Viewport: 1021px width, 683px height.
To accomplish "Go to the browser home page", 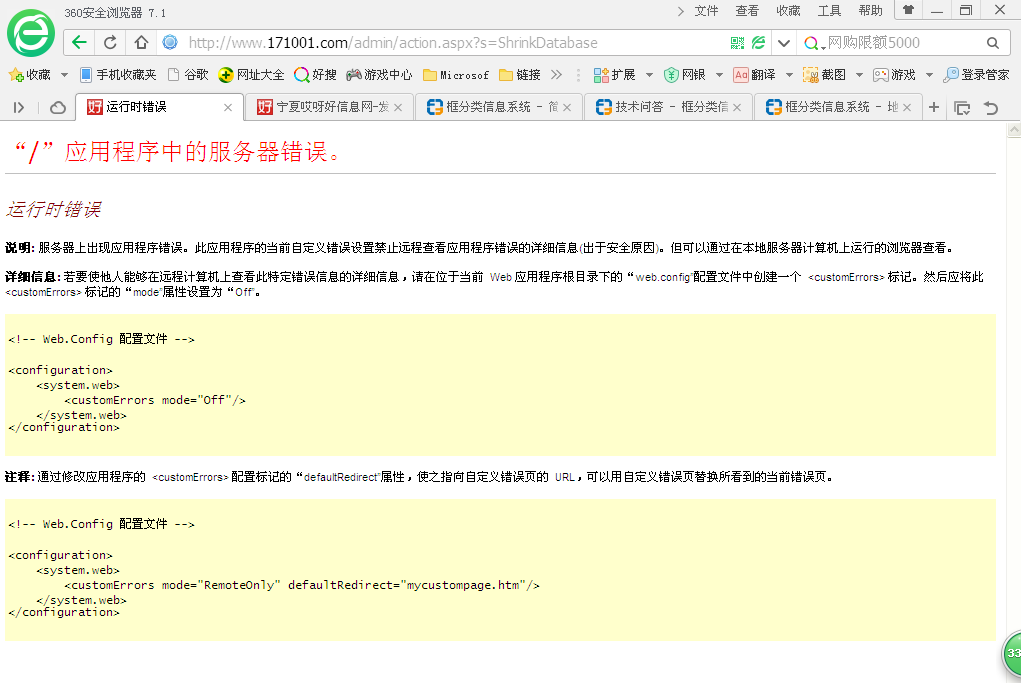I will coord(141,43).
